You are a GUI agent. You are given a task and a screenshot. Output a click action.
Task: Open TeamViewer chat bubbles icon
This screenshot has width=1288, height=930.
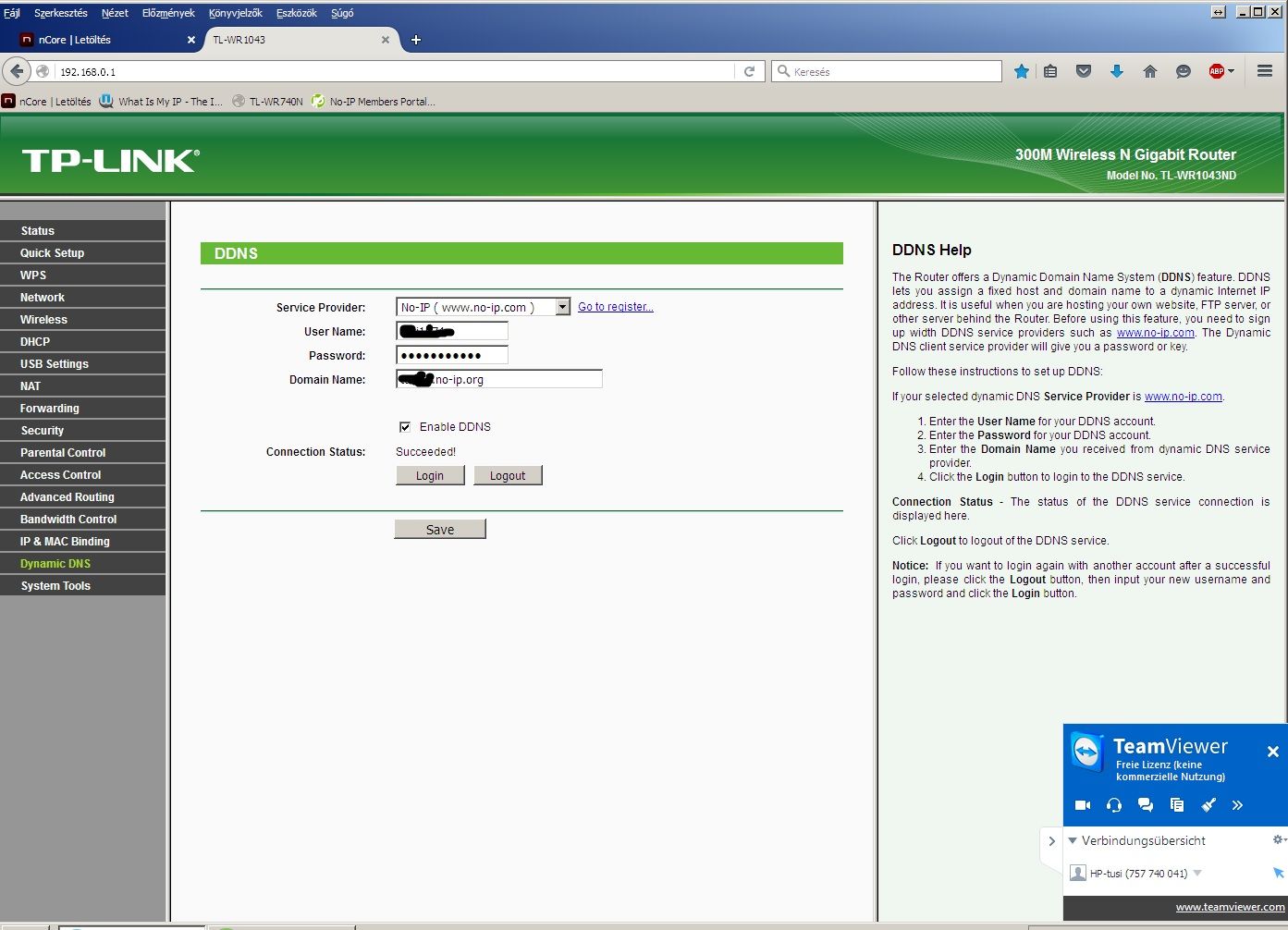tap(1146, 805)
